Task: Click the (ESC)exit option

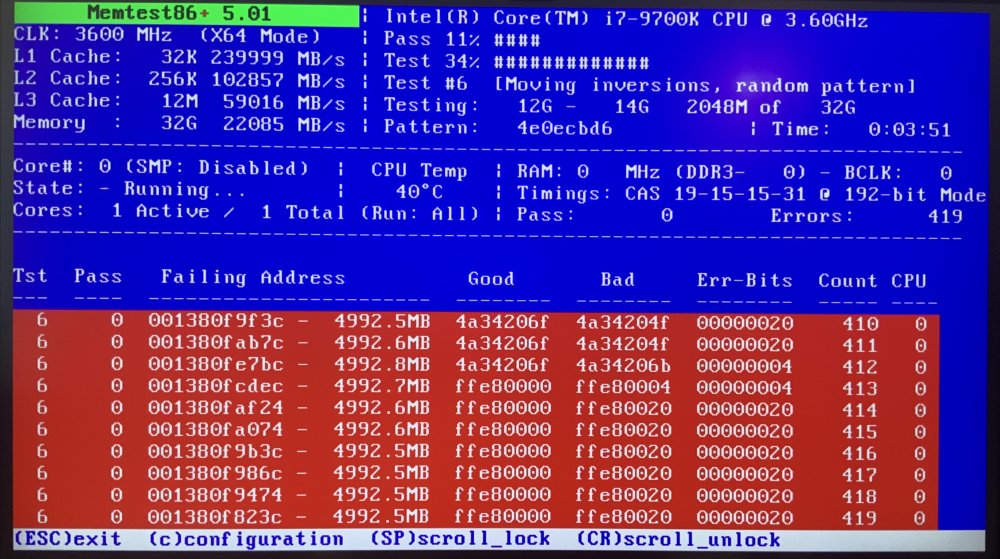Action: 68,539
